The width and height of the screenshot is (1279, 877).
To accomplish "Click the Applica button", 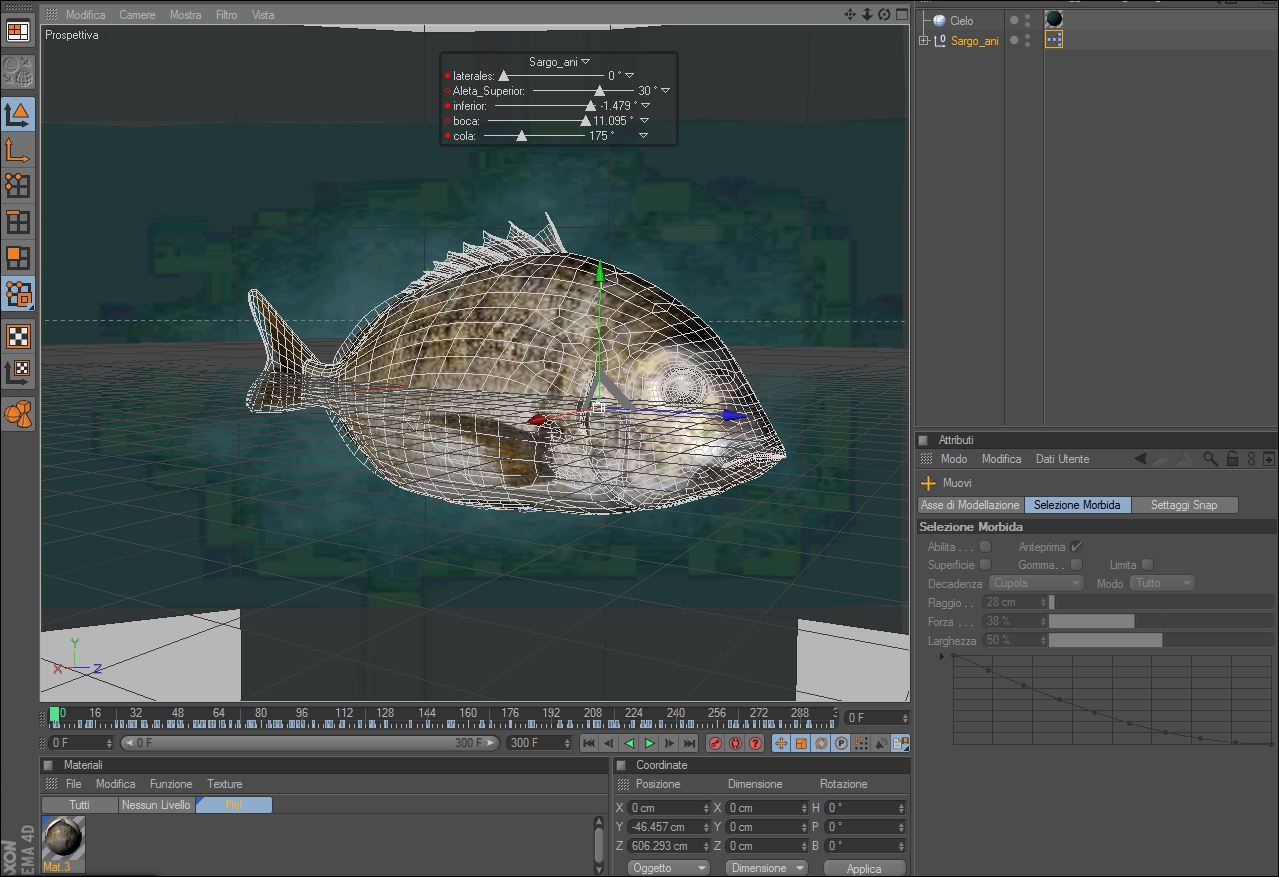I will point(864,868).
